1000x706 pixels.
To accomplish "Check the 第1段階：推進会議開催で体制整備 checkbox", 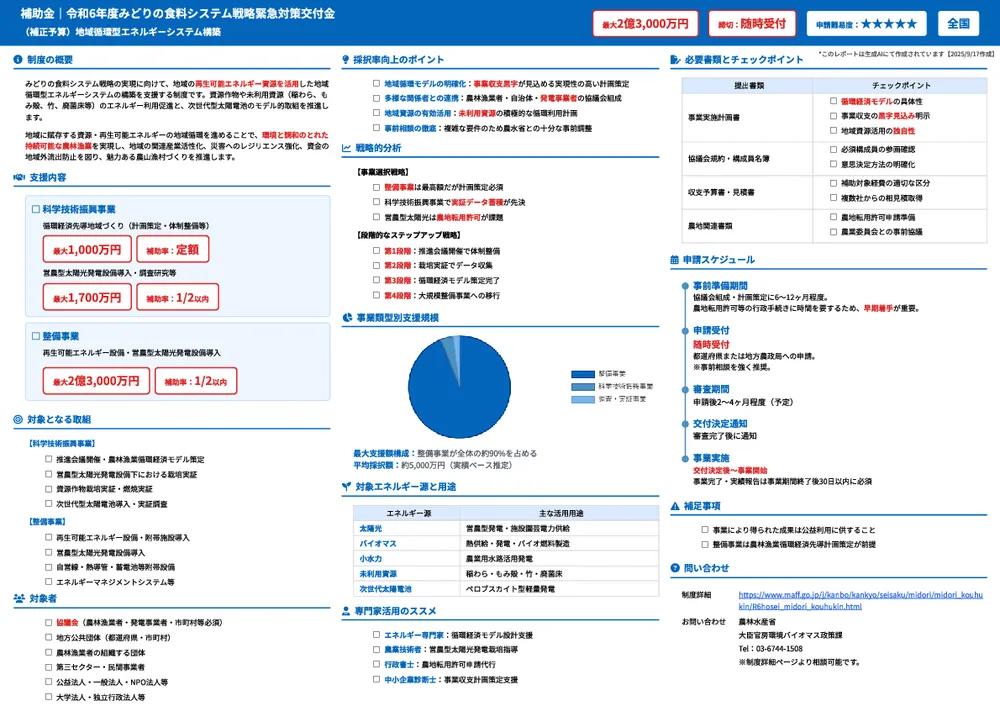I will 376,251.
